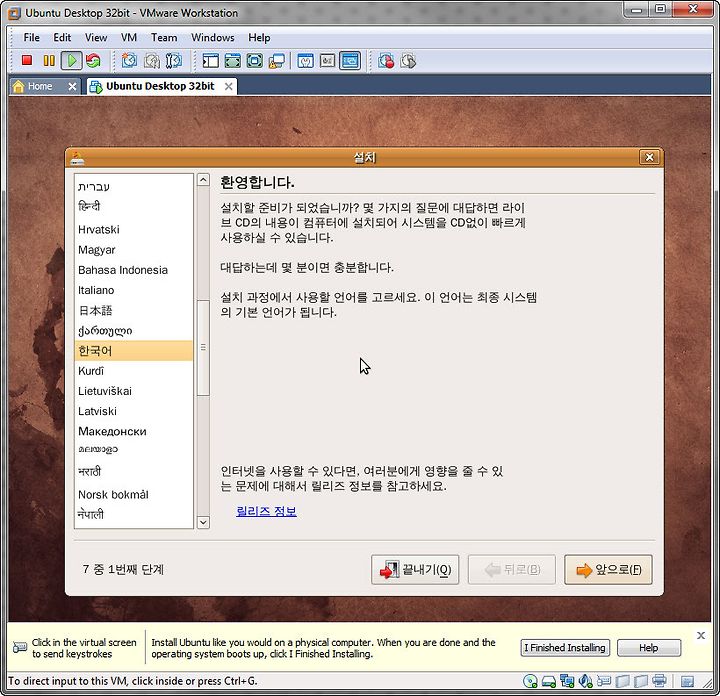Viewport: 720px width, 696px height.
Task: Click the Record VM activity red-dot icon
Action: tap(386, 61)
